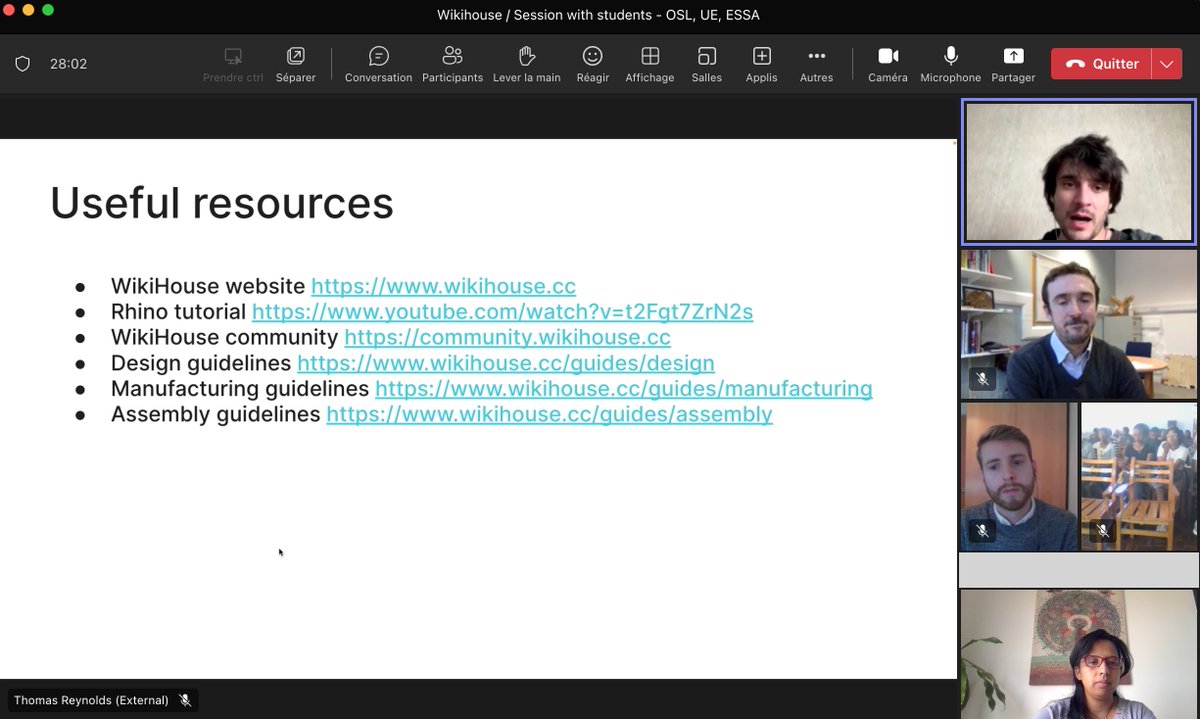The image size is (1200, 719).
Task: Click muted mic icon on gray sweater tile
Action: (x=982, y=531)
